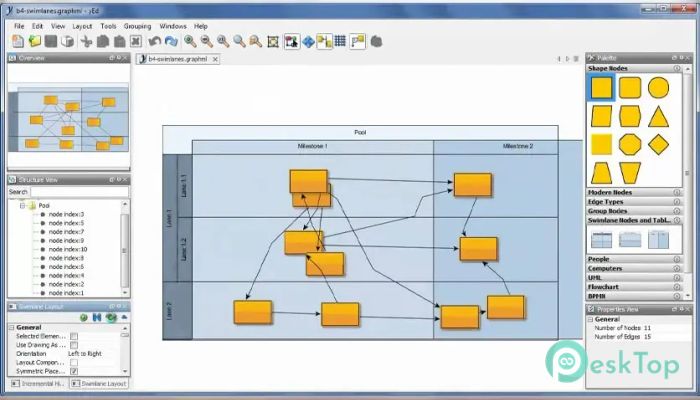700x400 pixels.
Task: Expand the UML palette section
Action: pyautogui.click(x=634, y=278)
